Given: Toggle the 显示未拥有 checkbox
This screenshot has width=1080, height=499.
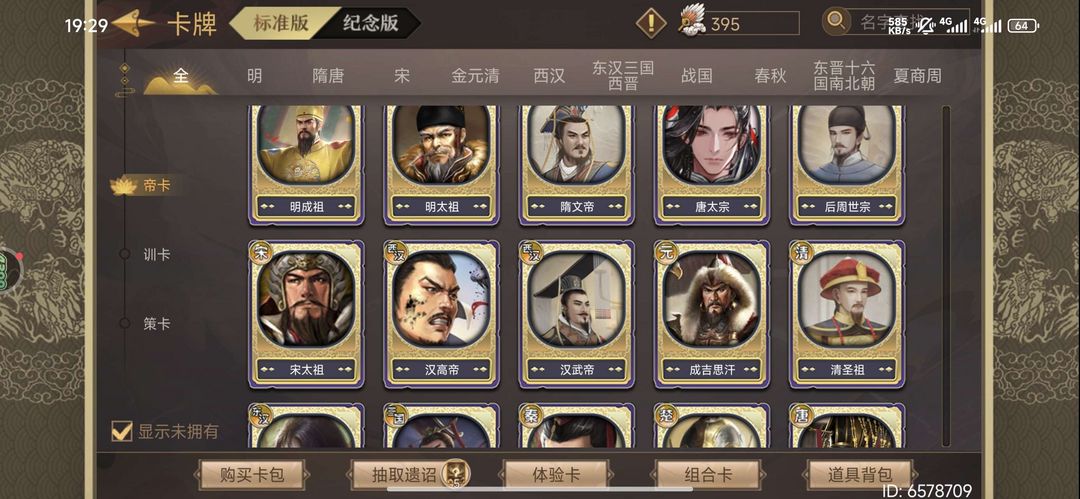Looking at the screenshot, I should [122, 431].
